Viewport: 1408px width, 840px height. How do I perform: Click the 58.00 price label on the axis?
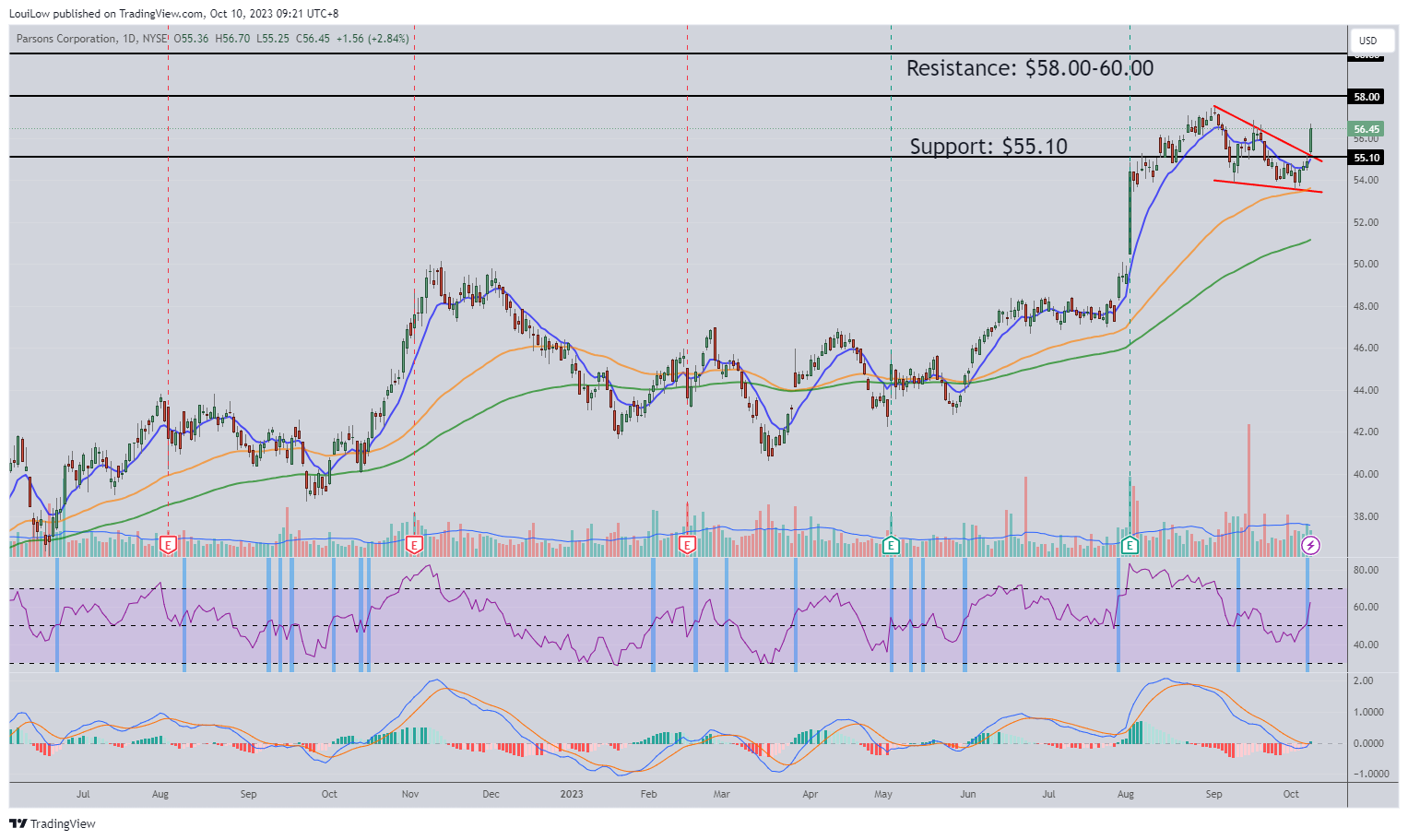click(1367, 97)
